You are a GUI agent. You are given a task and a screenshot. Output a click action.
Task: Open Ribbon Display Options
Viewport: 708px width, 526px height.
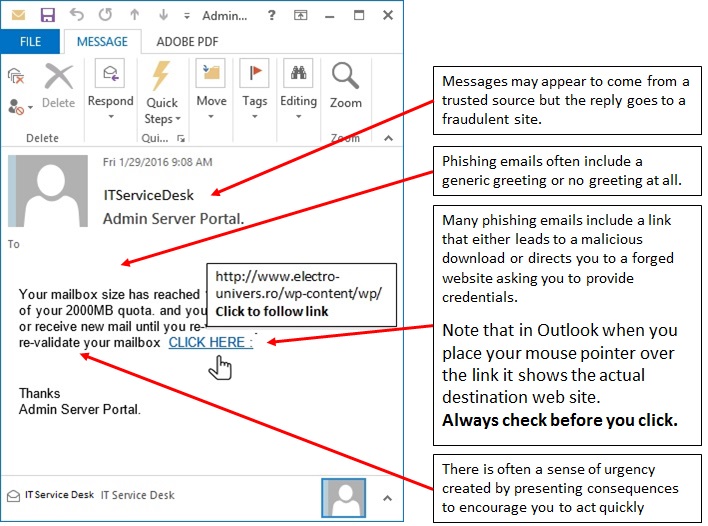pos(301,15)
